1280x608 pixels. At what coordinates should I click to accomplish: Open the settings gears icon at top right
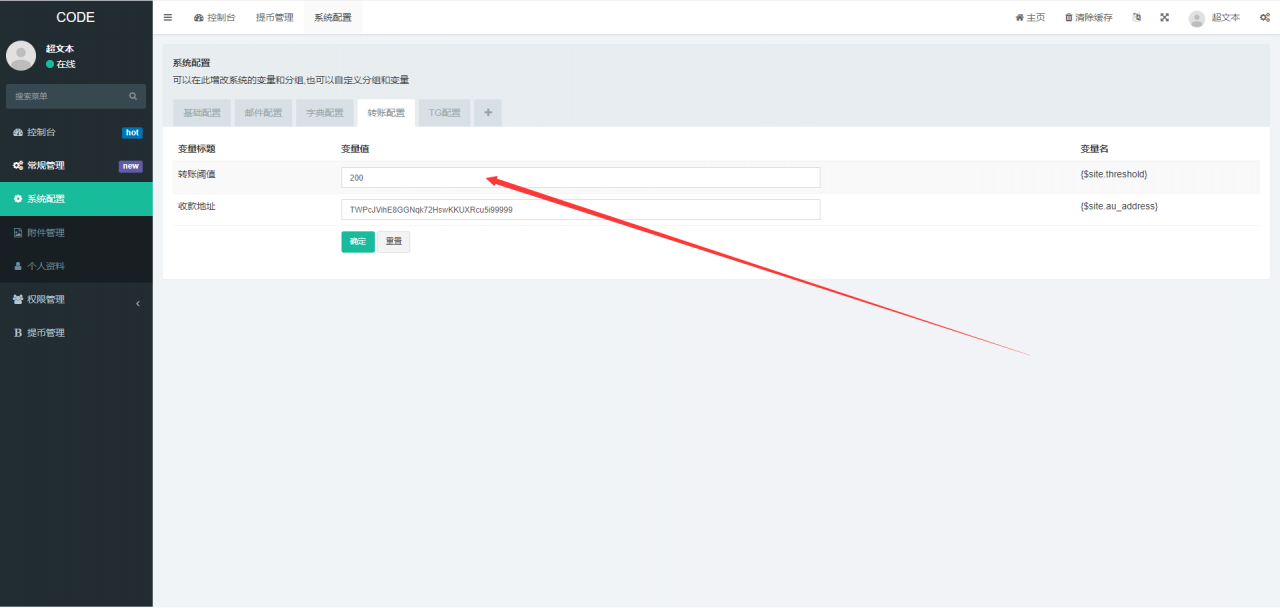[x=1264, y=17]
